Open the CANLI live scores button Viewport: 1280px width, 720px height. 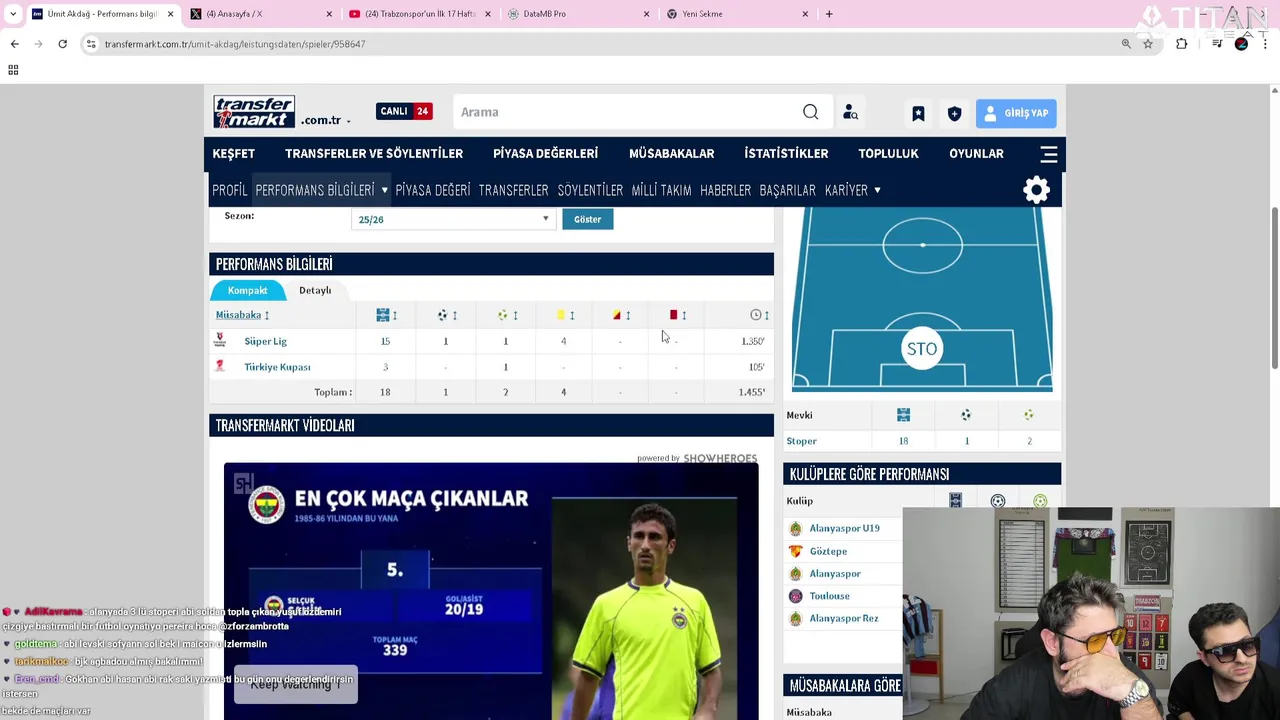(404, 111)
